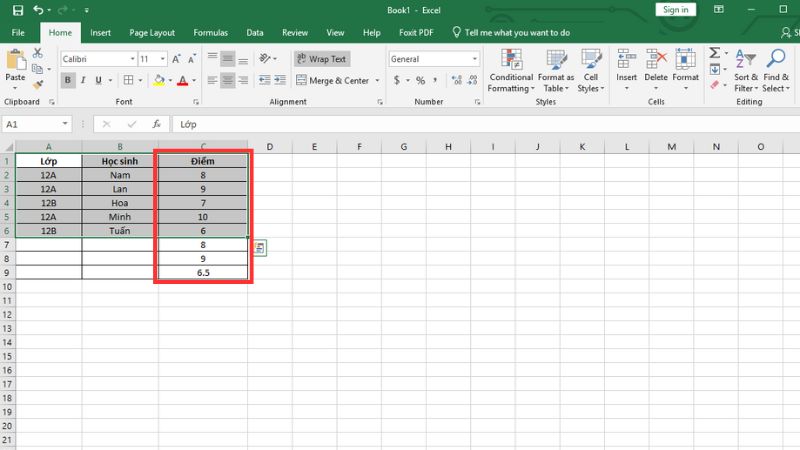The height and width of the screenshot is (450, 800).
Task: Click the Fill Color paint bucket
Action: 158,80
